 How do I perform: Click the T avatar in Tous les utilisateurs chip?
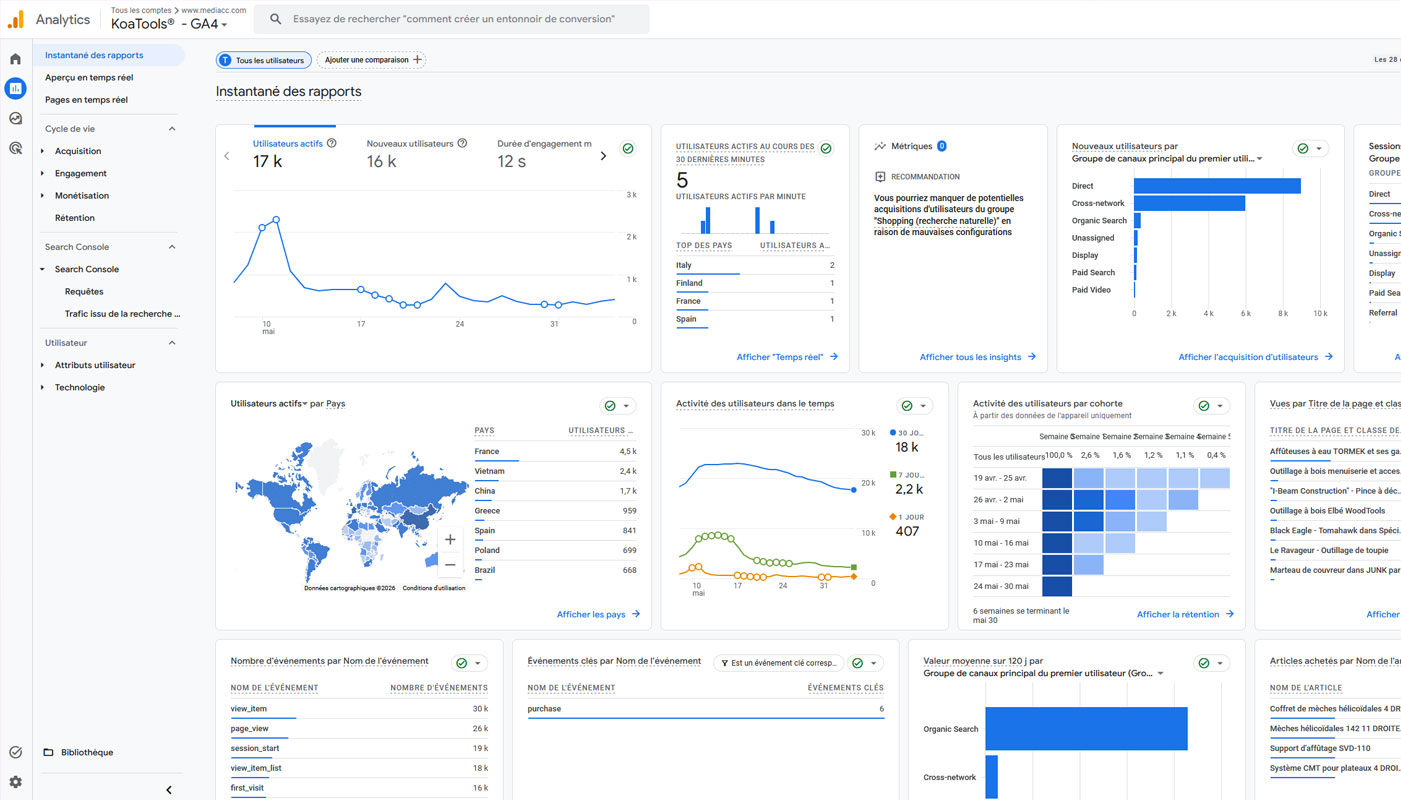point(226,60)
